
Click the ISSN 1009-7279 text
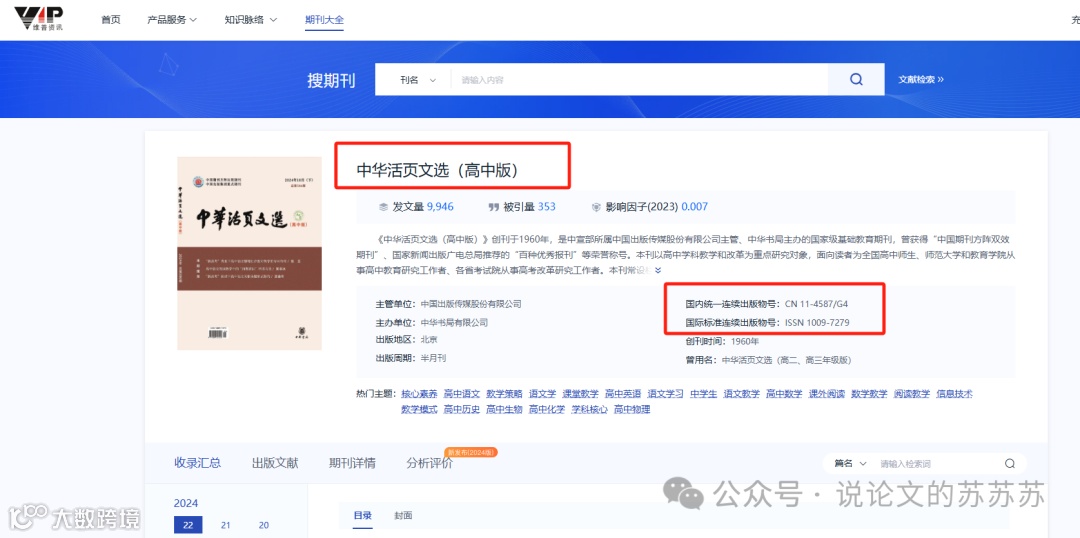coord(818,322)
